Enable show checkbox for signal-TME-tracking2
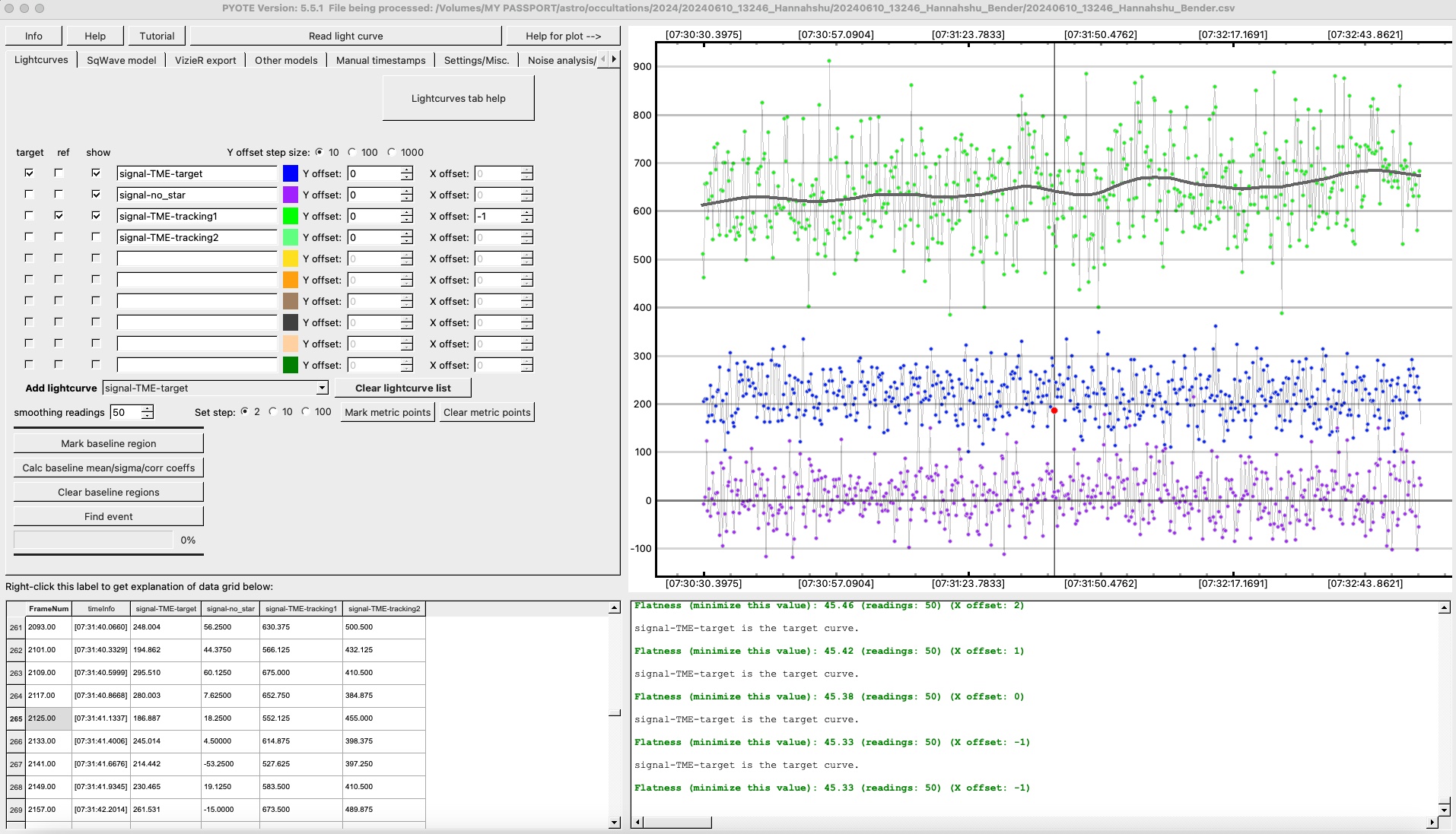Image resolution: width=1456 pixels, height=834 pixels. (96, 237)
